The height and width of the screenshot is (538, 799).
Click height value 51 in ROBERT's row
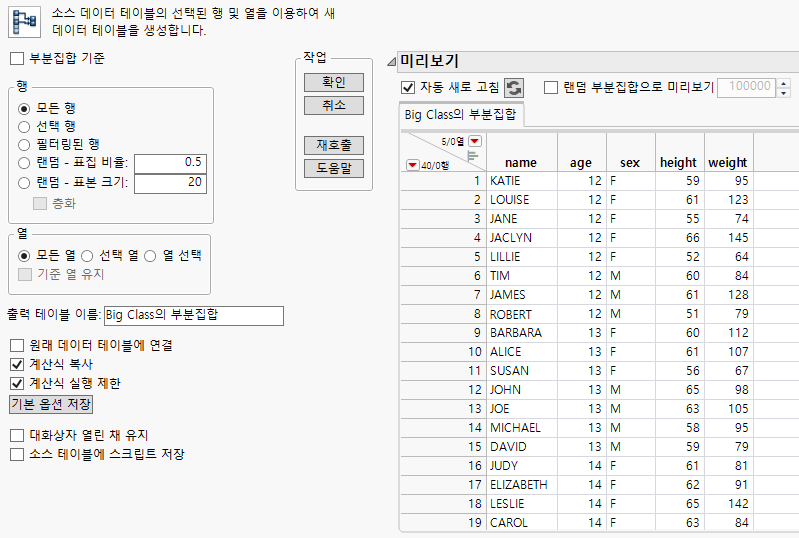click(680, 314)
